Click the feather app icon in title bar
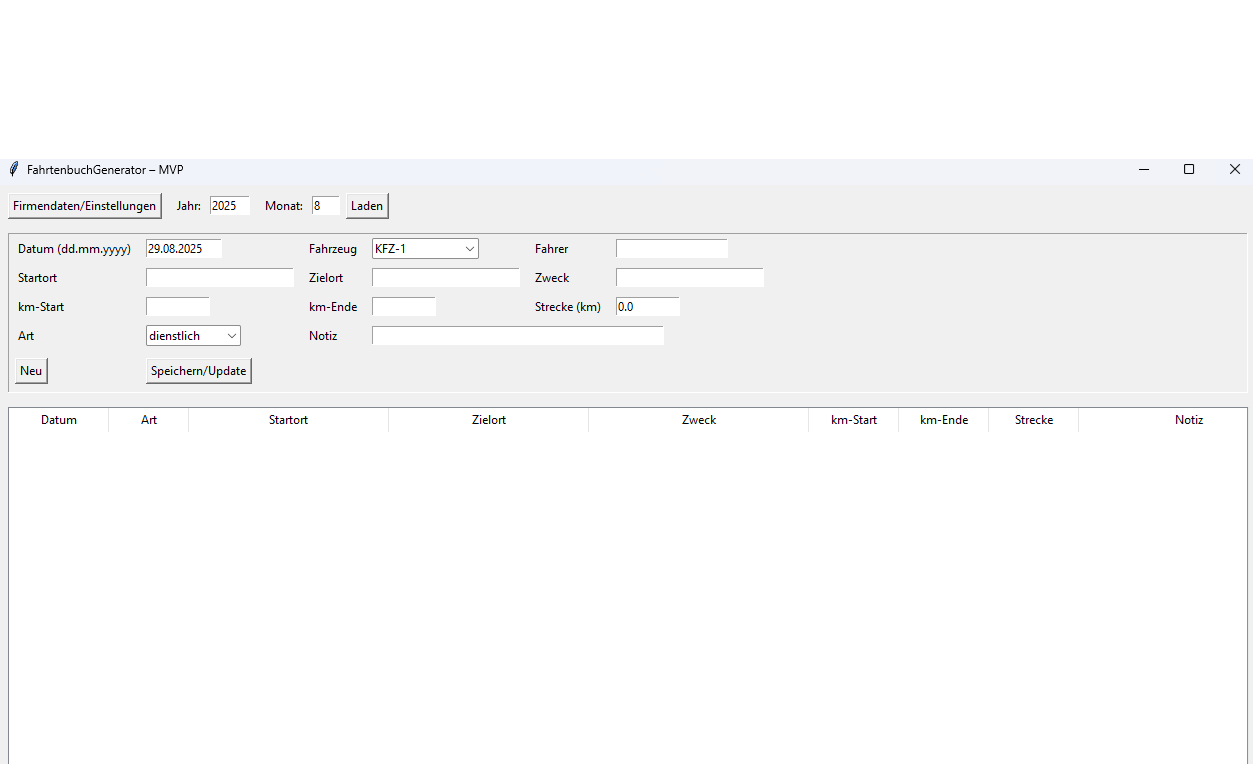Image resolution: width=1253 pixels, height=764 pixels. point(14,170)
